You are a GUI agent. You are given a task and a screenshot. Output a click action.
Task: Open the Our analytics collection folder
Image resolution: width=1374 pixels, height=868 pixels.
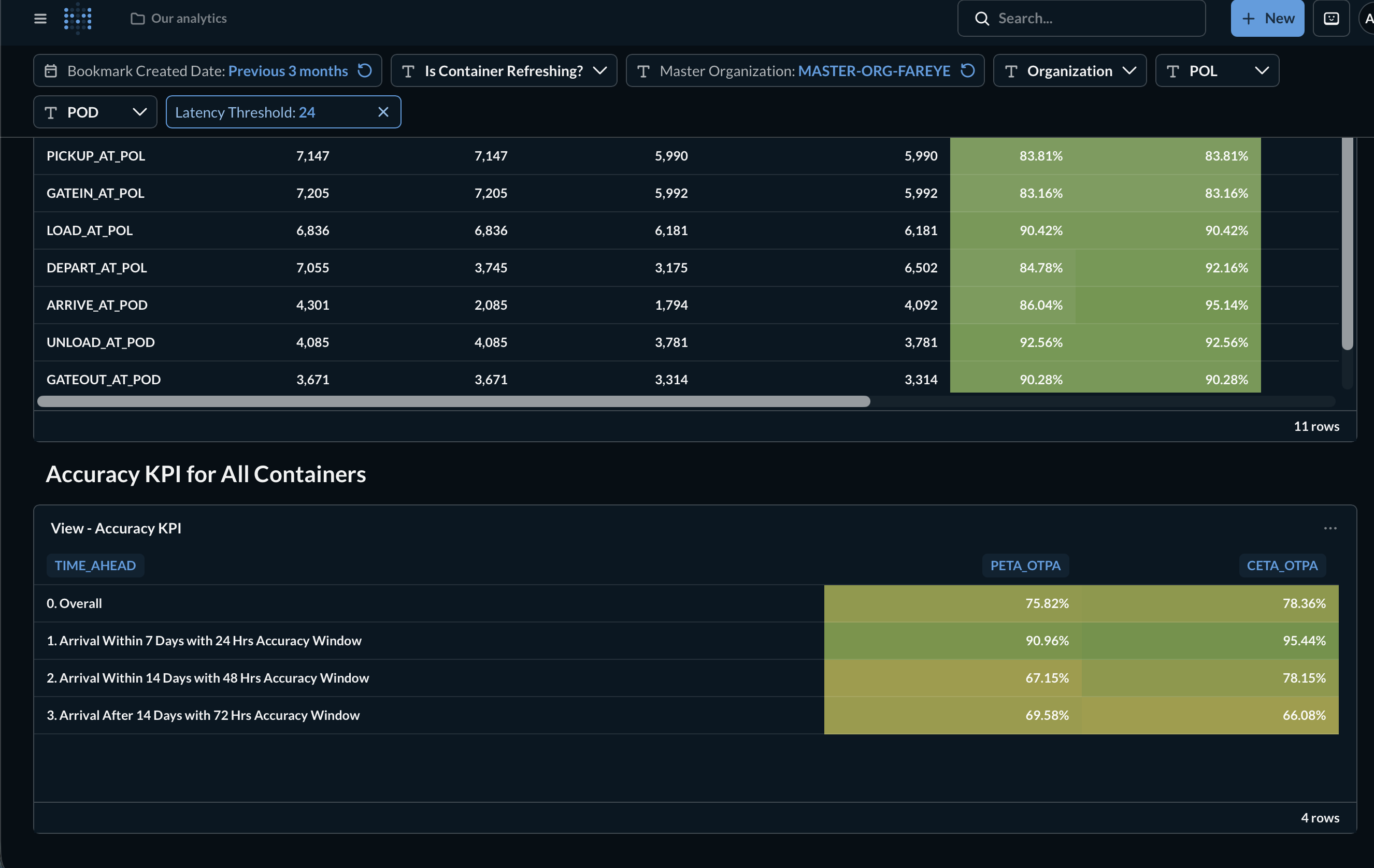click(179, 18)
